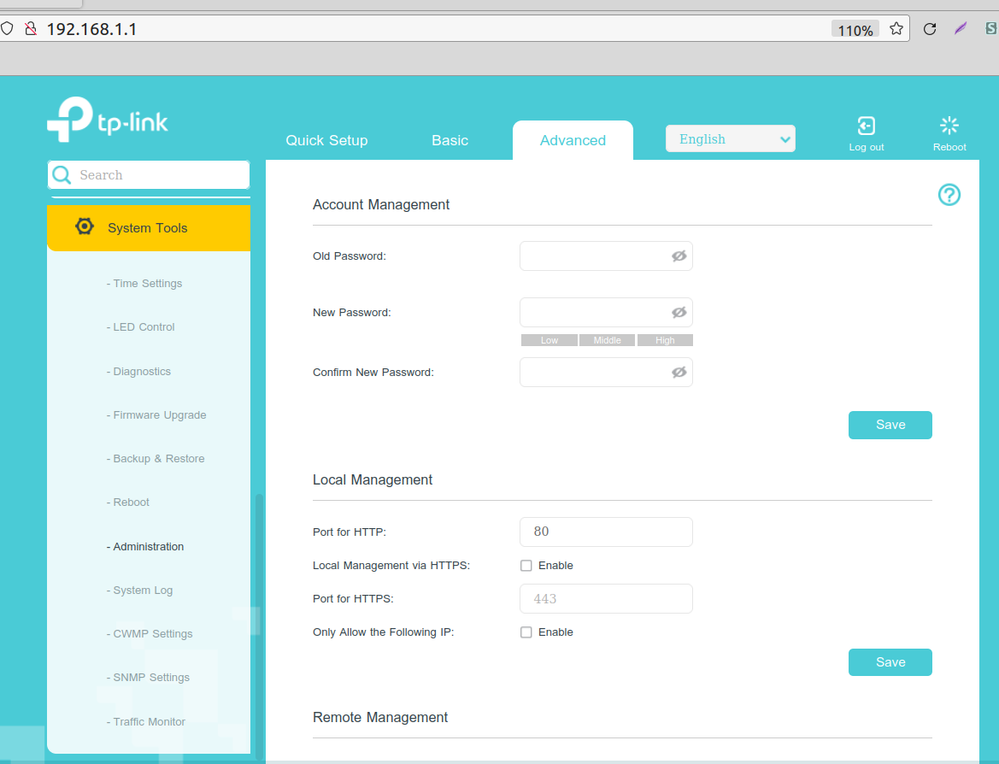Bookmark page with star icon
Image resolution: width=999 pixels, height=764 pixels.
896,29
